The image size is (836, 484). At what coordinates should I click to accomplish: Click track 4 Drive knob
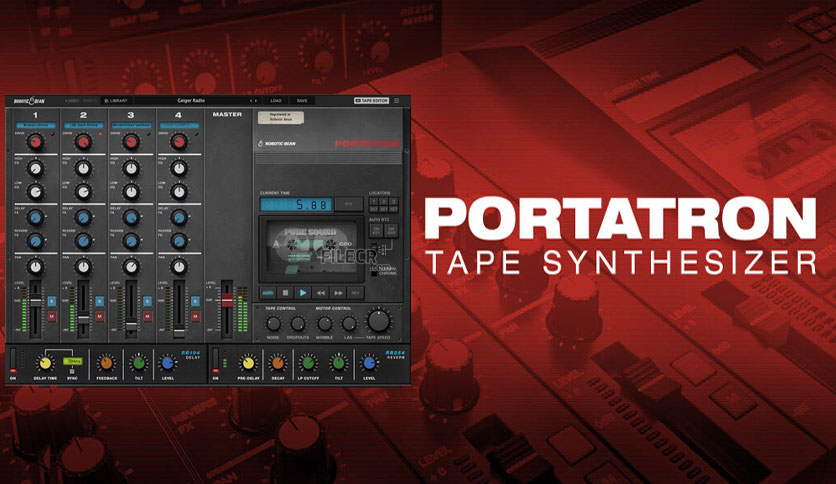pos(179,142)
